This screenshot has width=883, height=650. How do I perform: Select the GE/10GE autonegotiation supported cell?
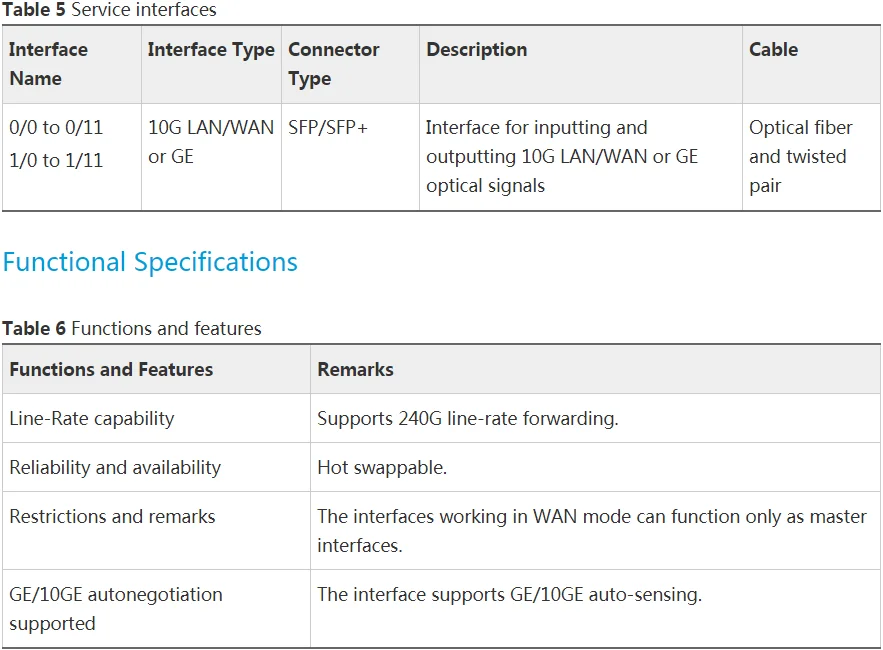[157, 608]
